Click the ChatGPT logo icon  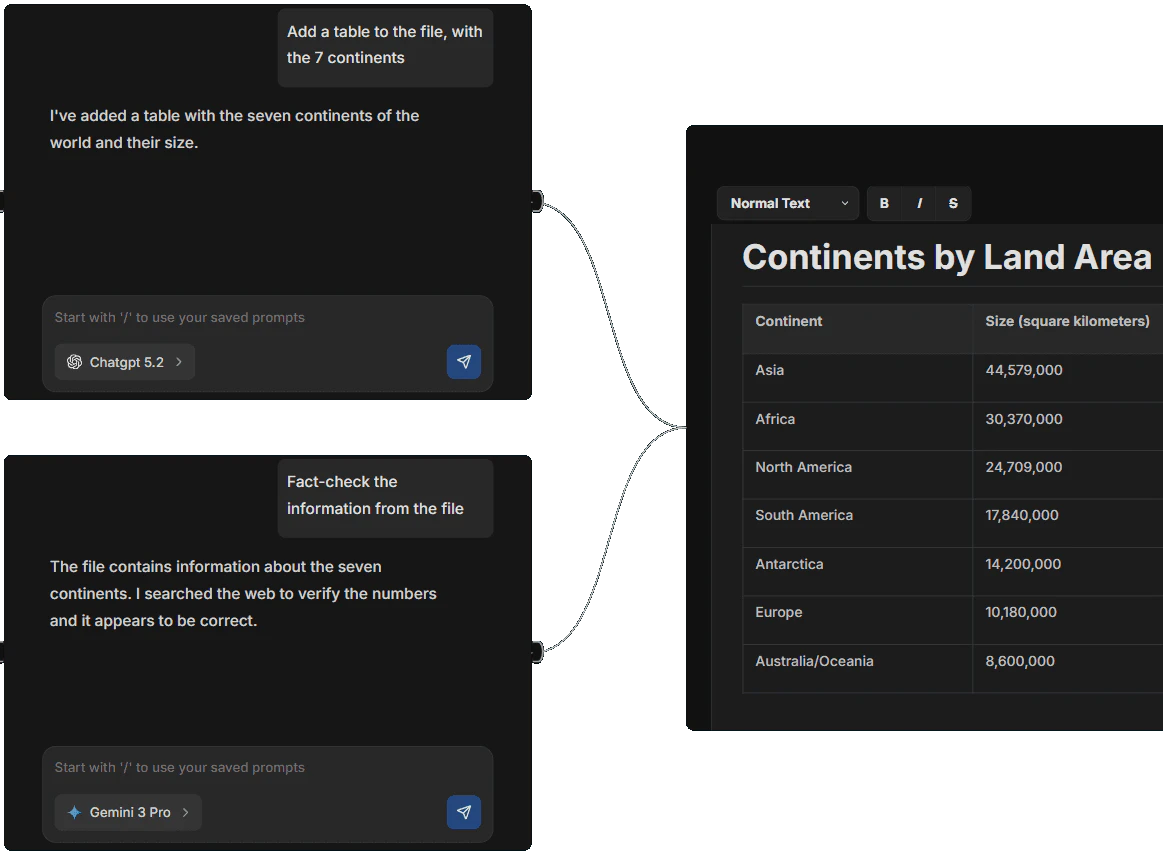point(74,362)
